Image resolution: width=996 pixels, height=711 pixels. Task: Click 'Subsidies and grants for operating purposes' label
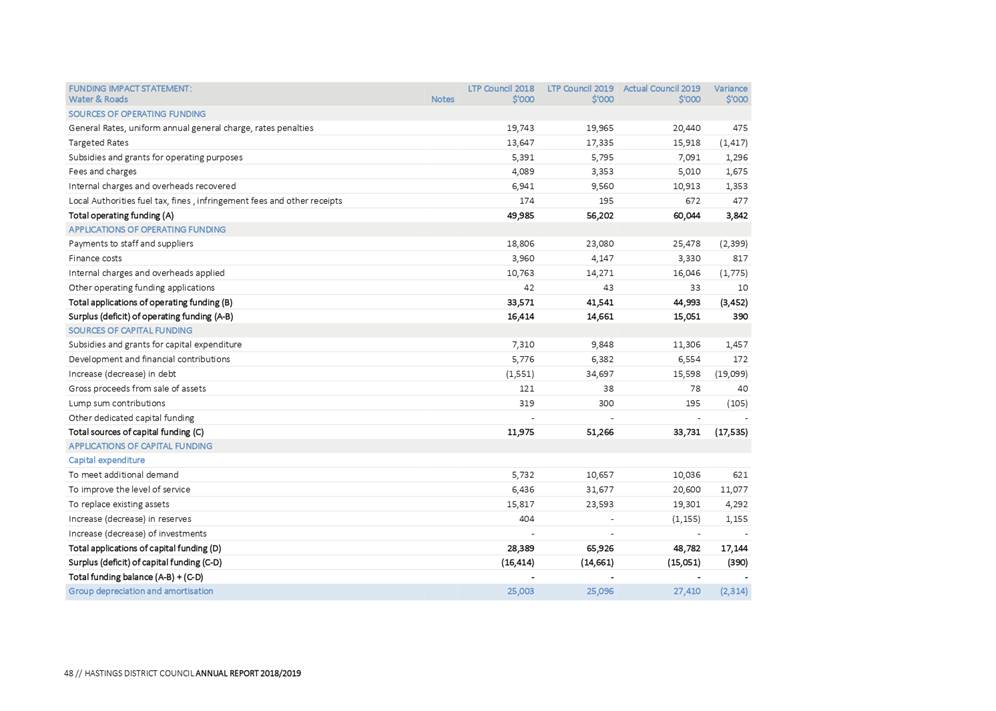pos(156,158)
